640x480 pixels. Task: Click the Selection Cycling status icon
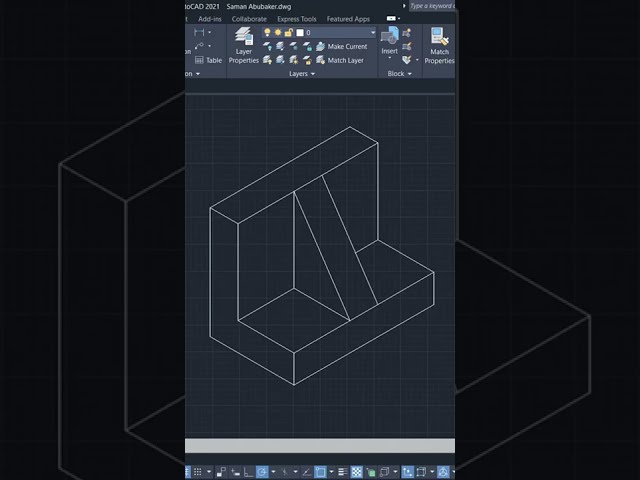370,472
